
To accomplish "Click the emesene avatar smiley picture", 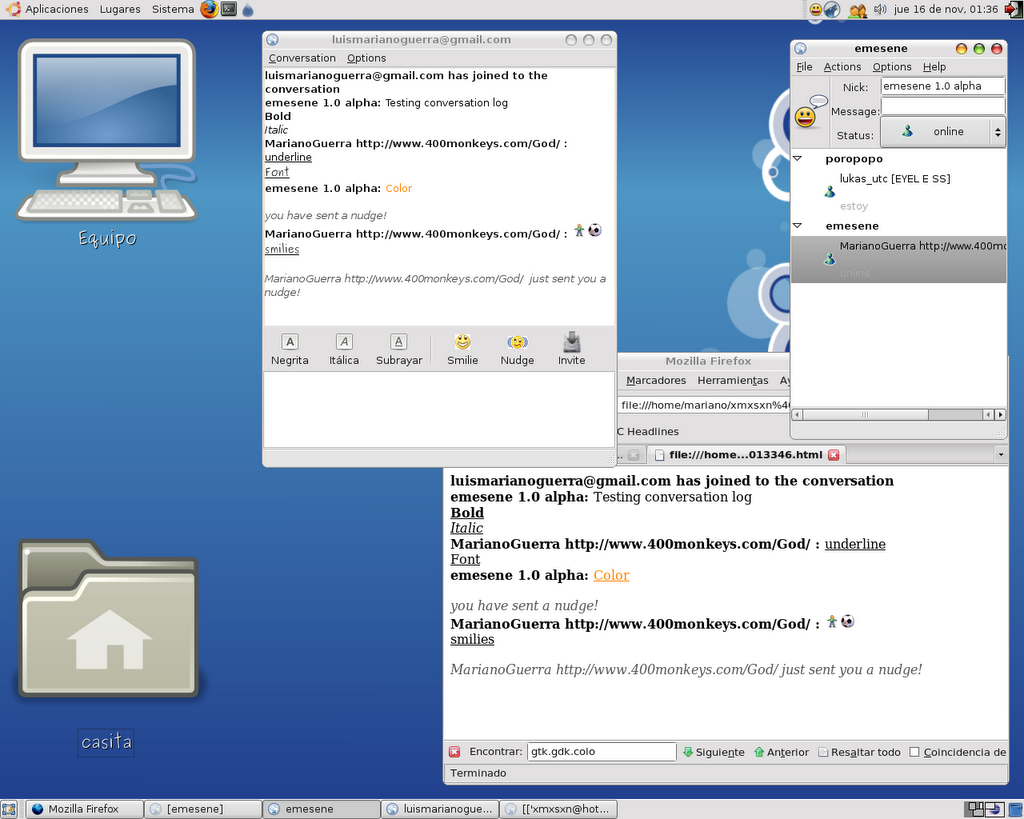I will (809, 112).
